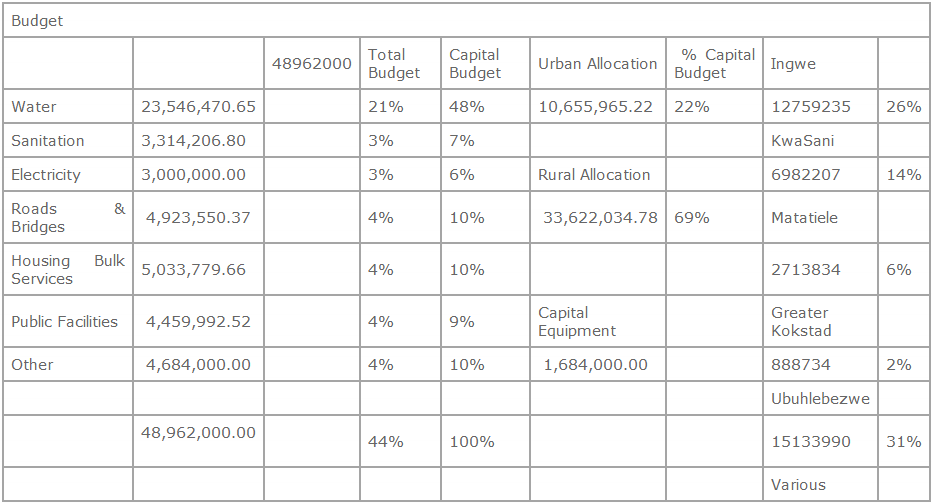Select the 48,962,000.00 total amount cell
The height and width of the screenshot is (504, 932).
click(x=198, y=433)
